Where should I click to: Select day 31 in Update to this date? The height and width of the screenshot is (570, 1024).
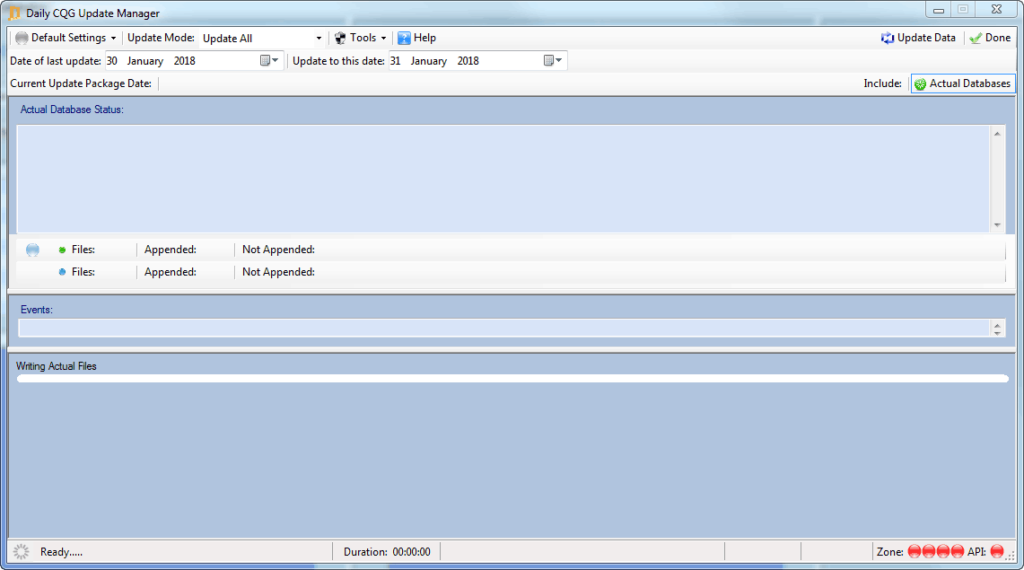pos(395,61)
